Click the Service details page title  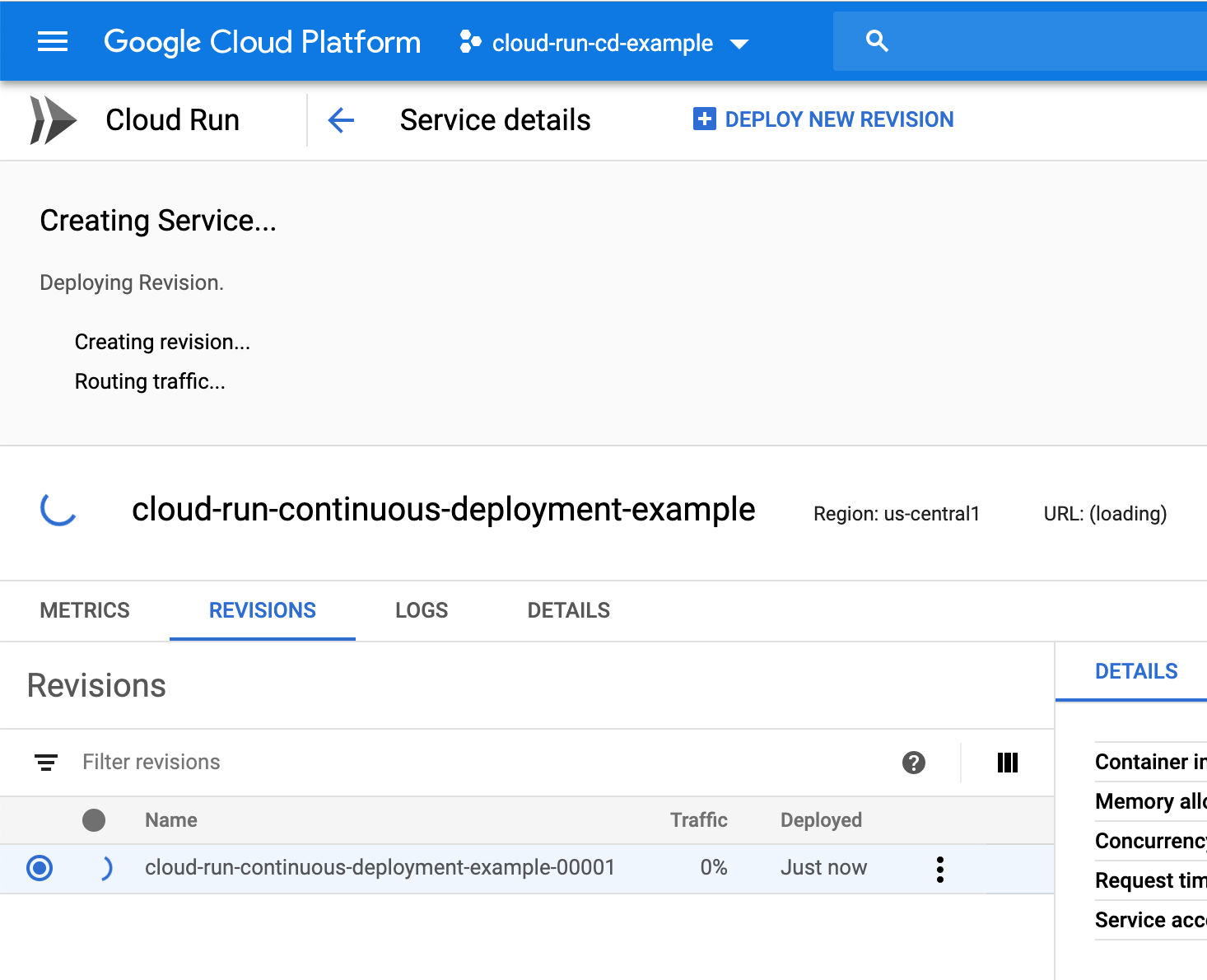[496, 120]
